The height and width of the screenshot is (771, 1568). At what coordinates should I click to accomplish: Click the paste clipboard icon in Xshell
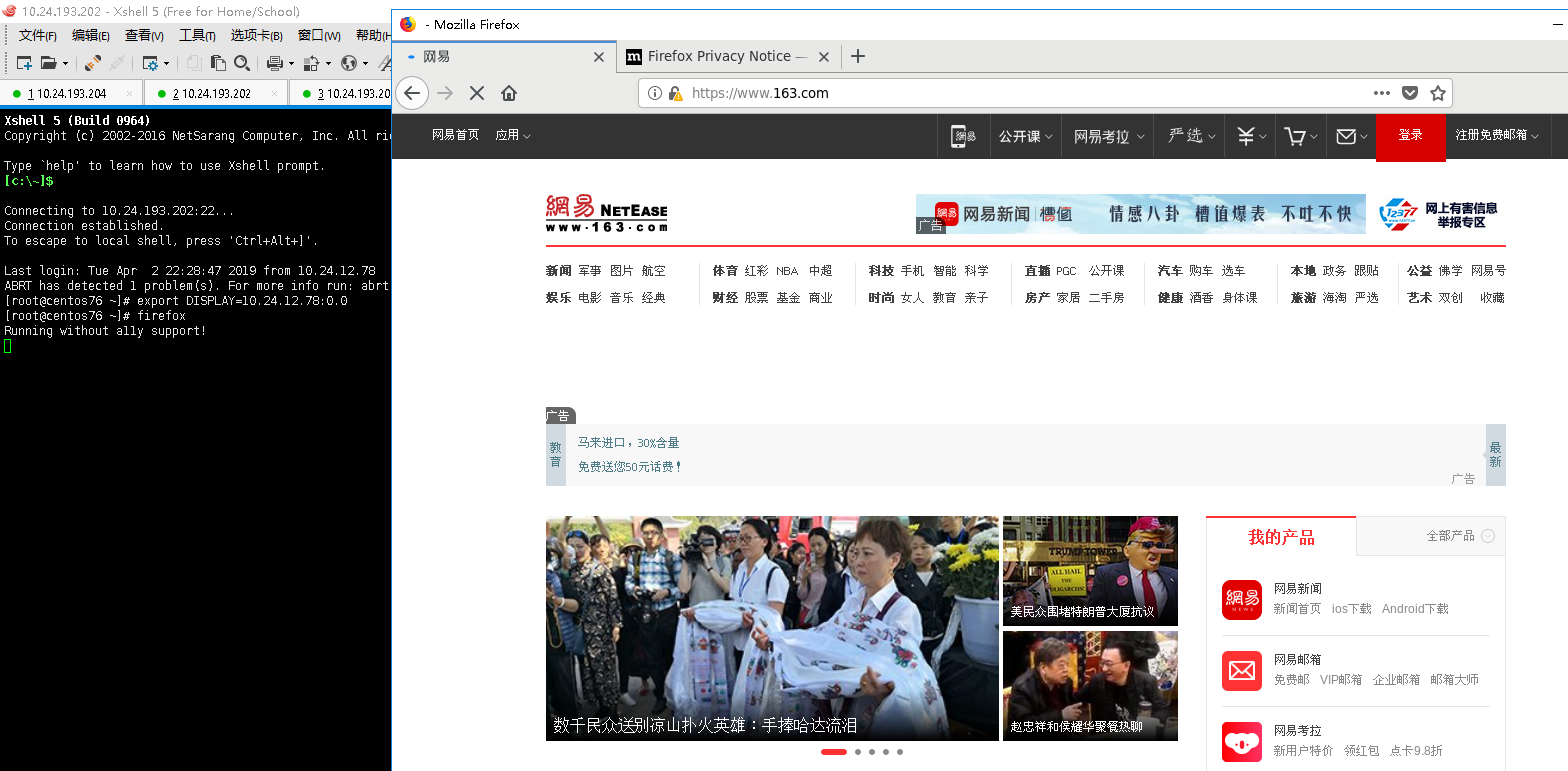tap(218, 63)
